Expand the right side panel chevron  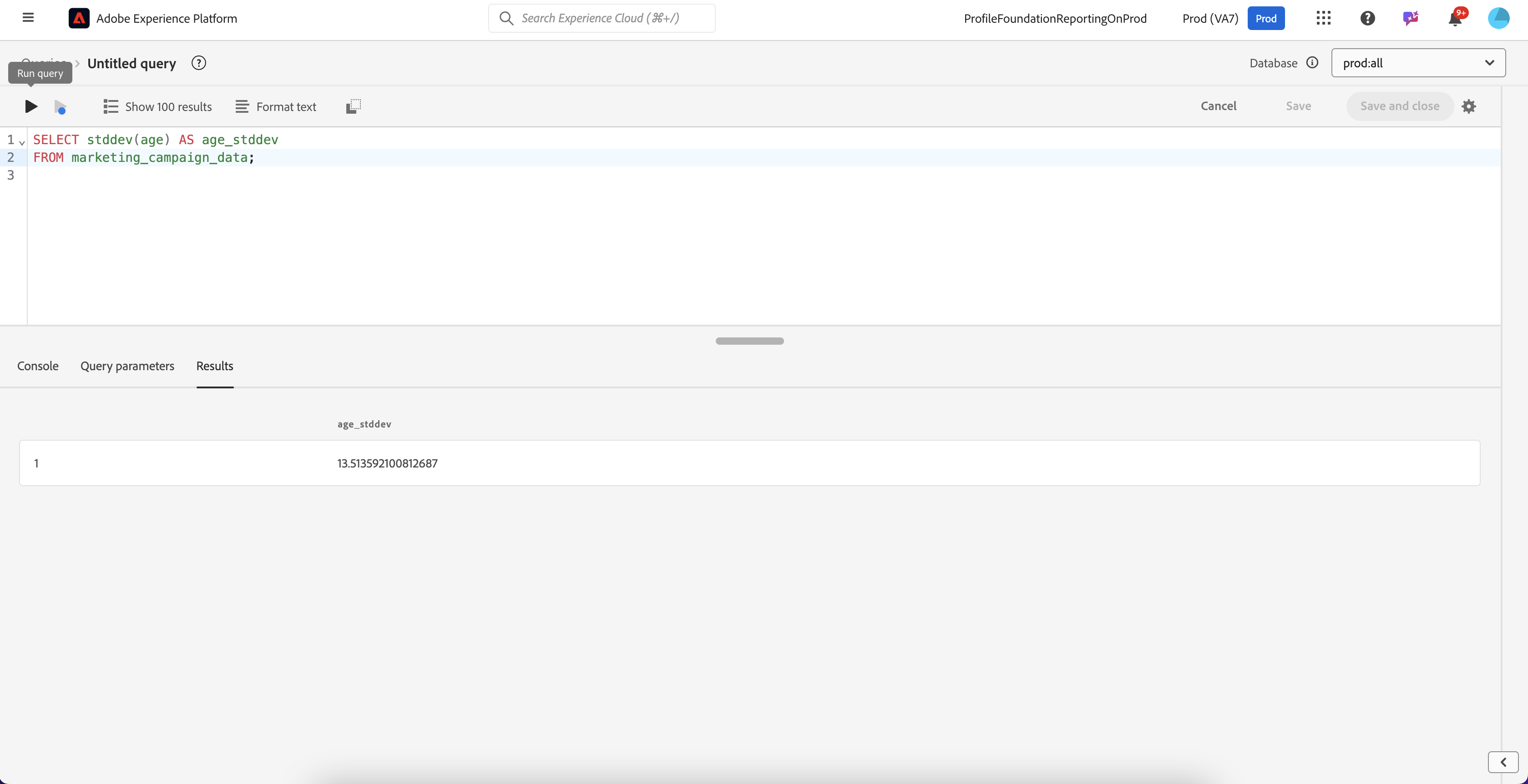tap(1503, 762)
